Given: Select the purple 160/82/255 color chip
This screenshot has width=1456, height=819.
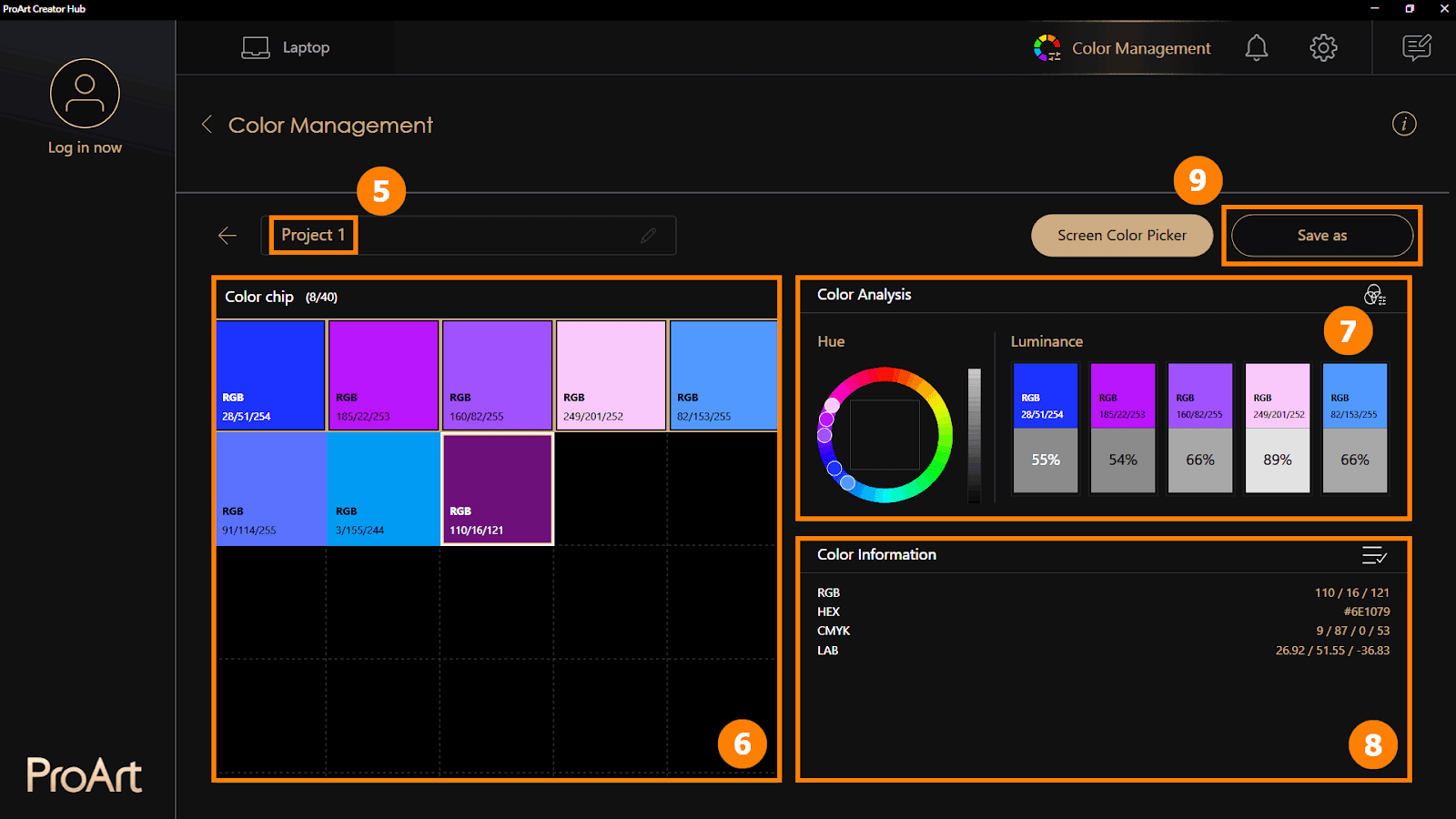Looking at the screenshot, I should (x=498, y=375).
